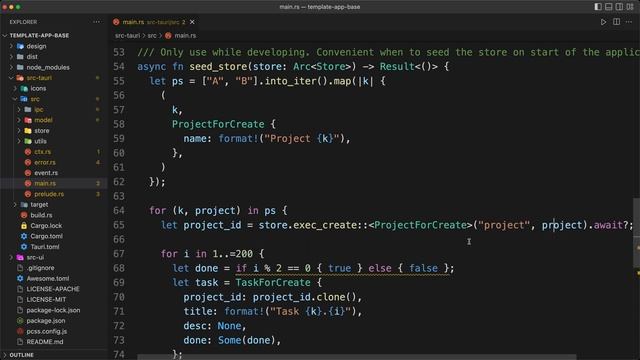Click the src breadcrumb segment
Image resolution: width=640 pixels, height=360 pixels.
coord(152,36)
